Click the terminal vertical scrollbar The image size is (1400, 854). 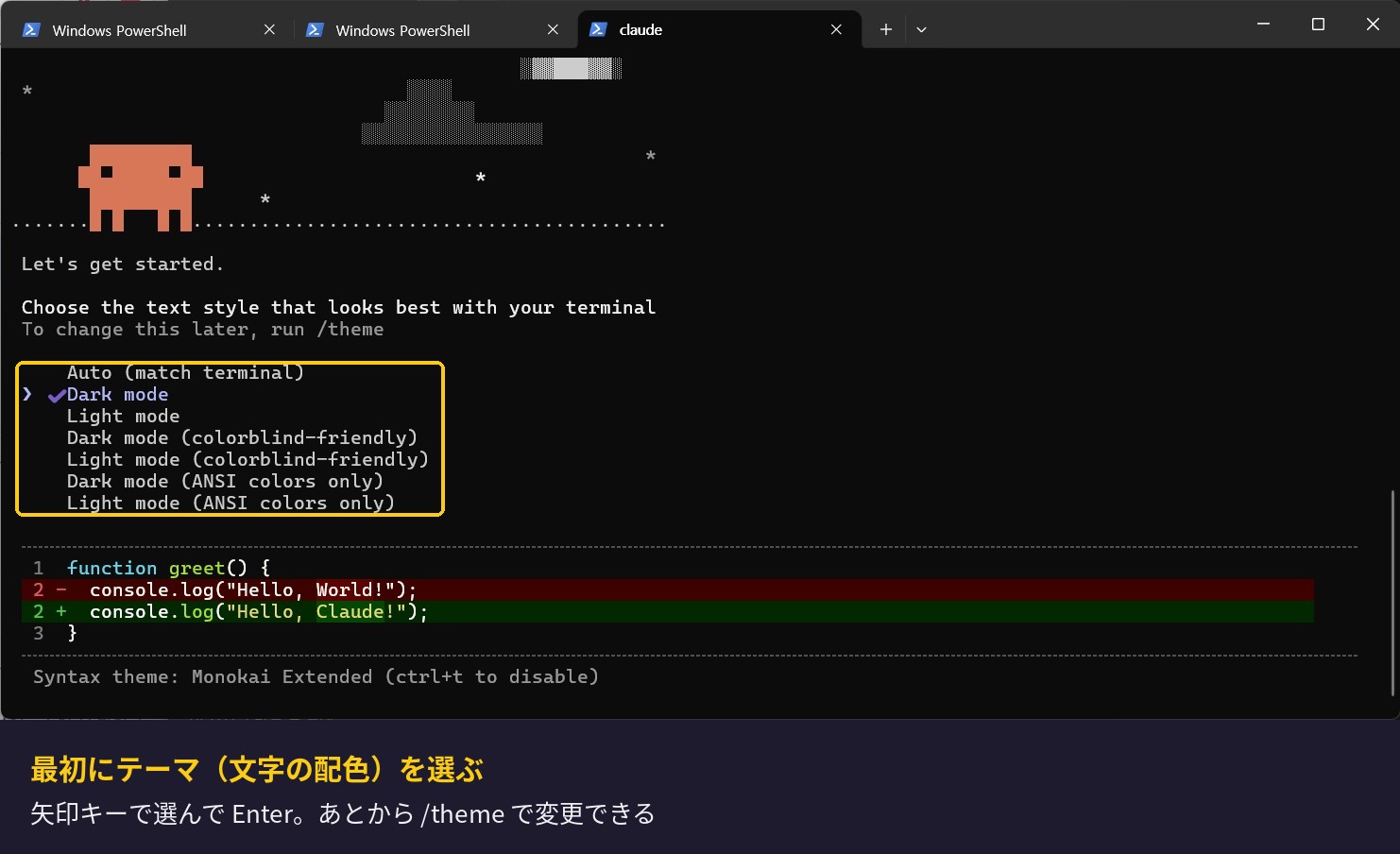[x=1392, y=592]
